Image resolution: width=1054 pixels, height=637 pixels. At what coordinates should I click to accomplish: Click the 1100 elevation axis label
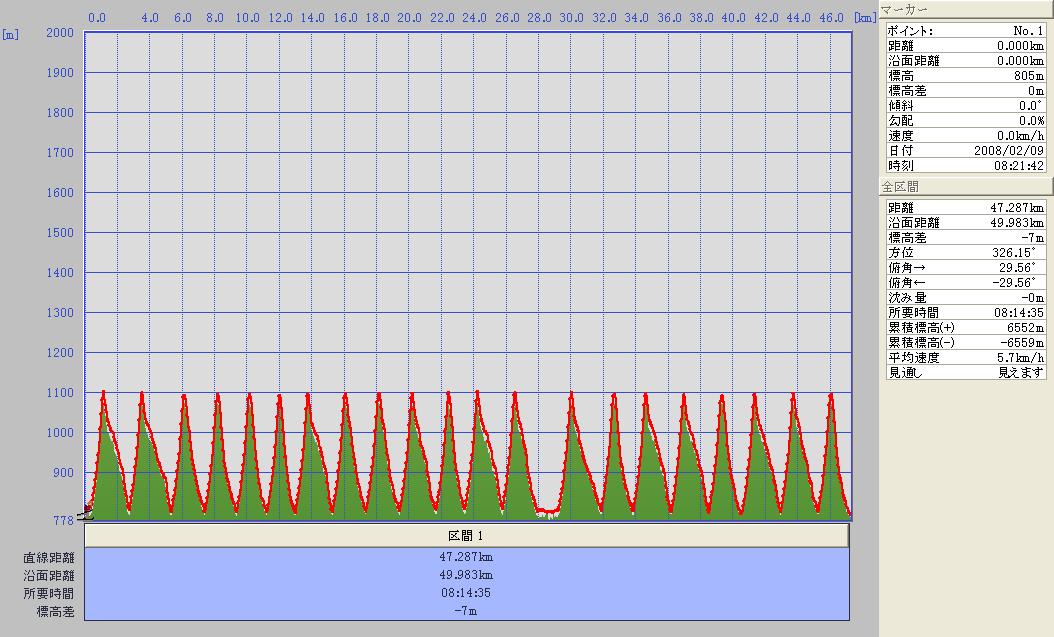[60, 392]
